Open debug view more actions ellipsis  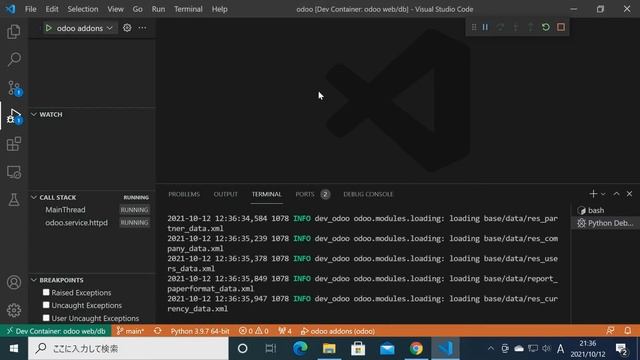142,28
